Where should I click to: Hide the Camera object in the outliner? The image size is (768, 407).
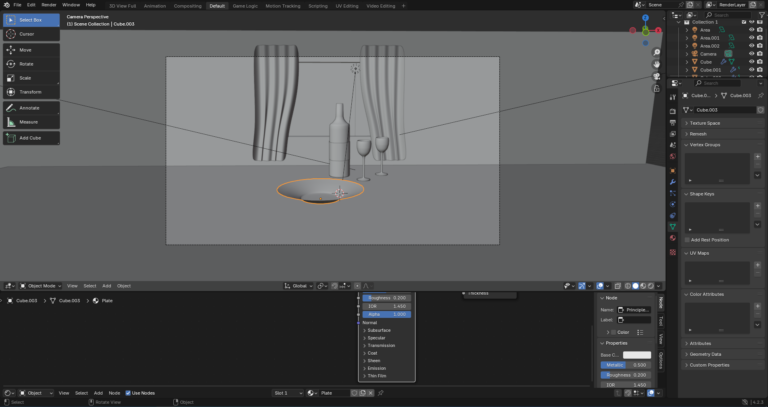(750, 53)
